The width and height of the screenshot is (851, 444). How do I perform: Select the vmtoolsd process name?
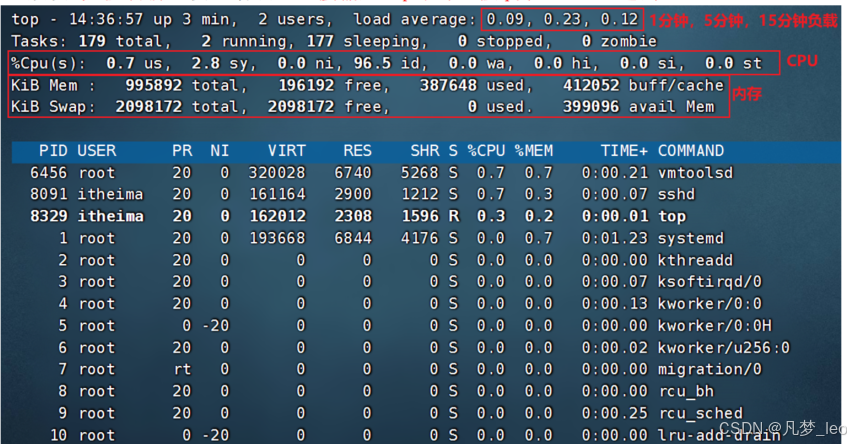pos(695,173)
